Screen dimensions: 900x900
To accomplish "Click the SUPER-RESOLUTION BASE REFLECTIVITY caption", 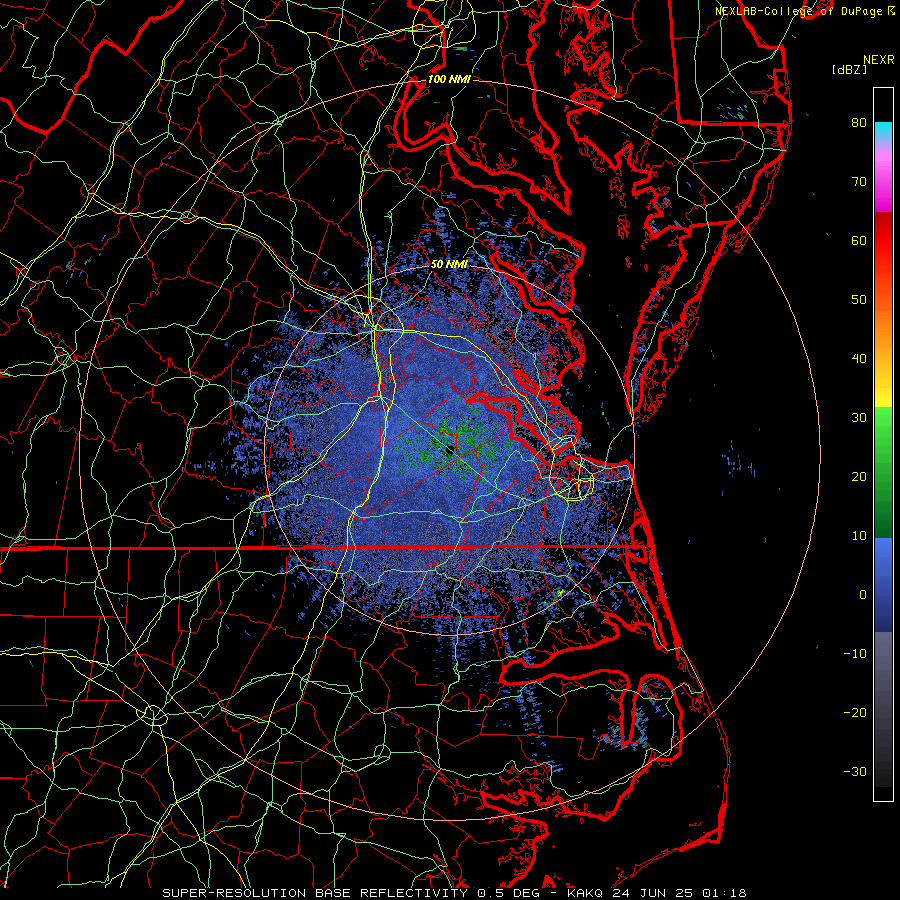I will (x=315, y=893).
